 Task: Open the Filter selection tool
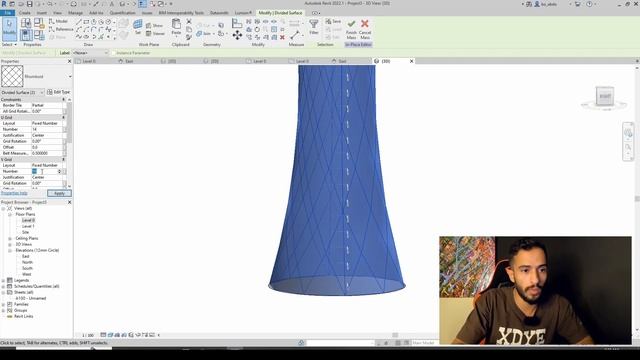pyautogui.click(x=313, y=26)
